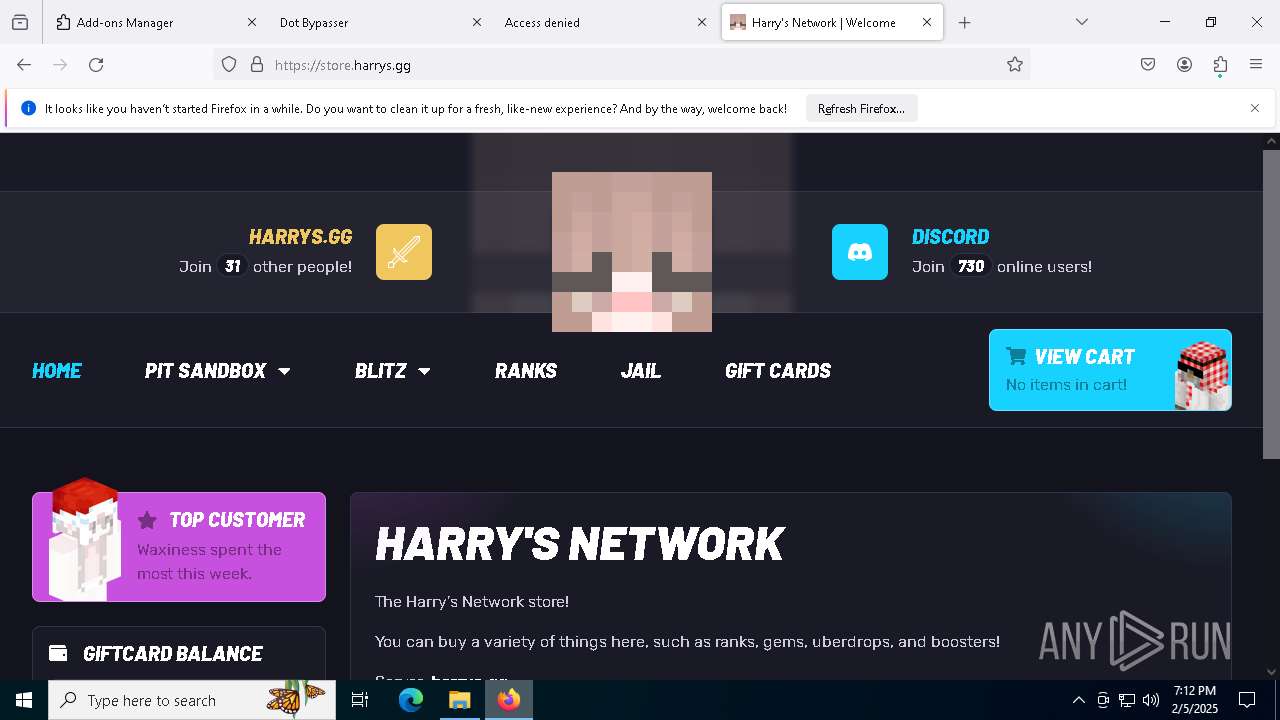The height and width of the screenshot is (720, 1280).
Task: Close the Add-ons Manager tab
Action: pyautogui.click(x=252, y=22)
